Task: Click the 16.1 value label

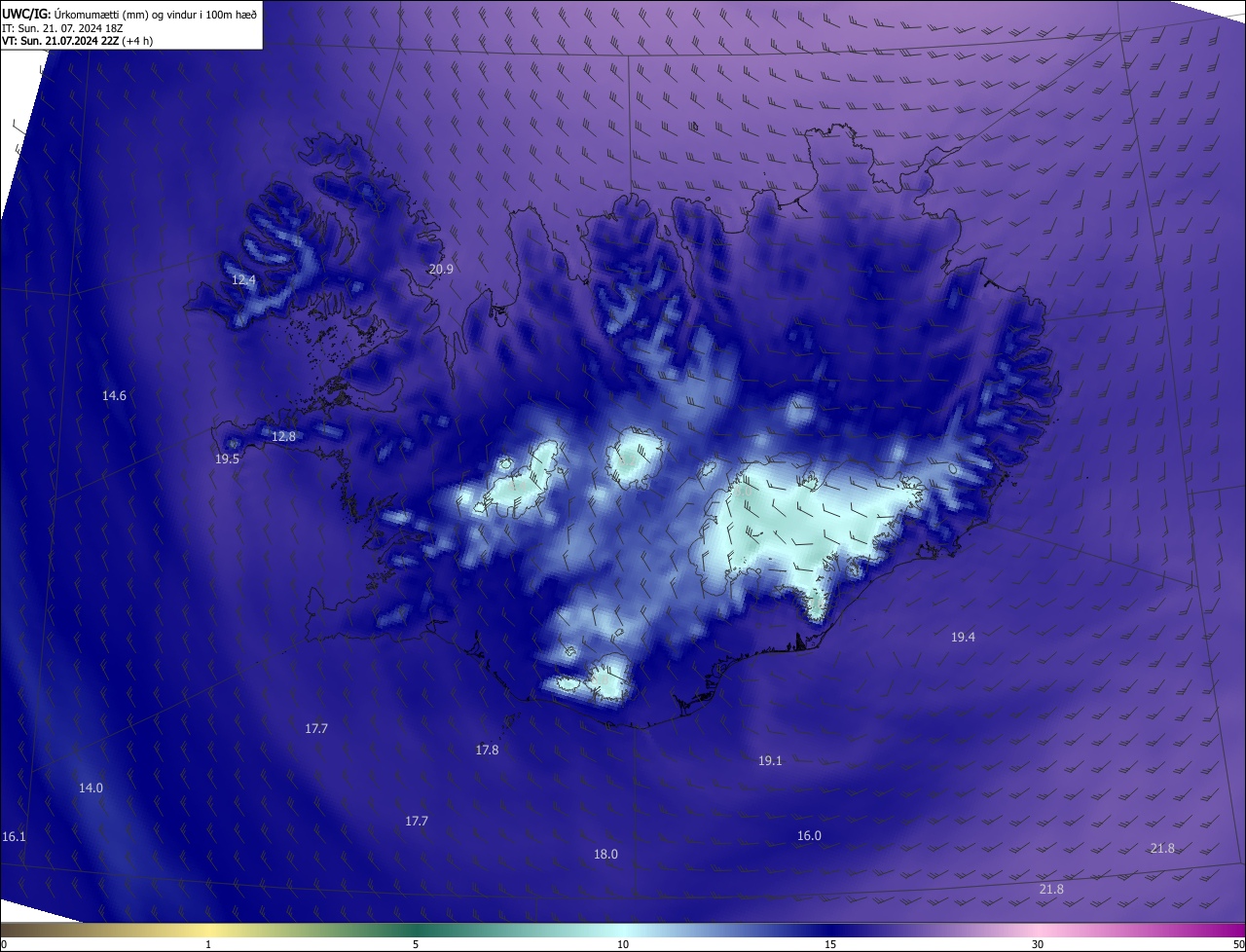Action: pos(14,836)
